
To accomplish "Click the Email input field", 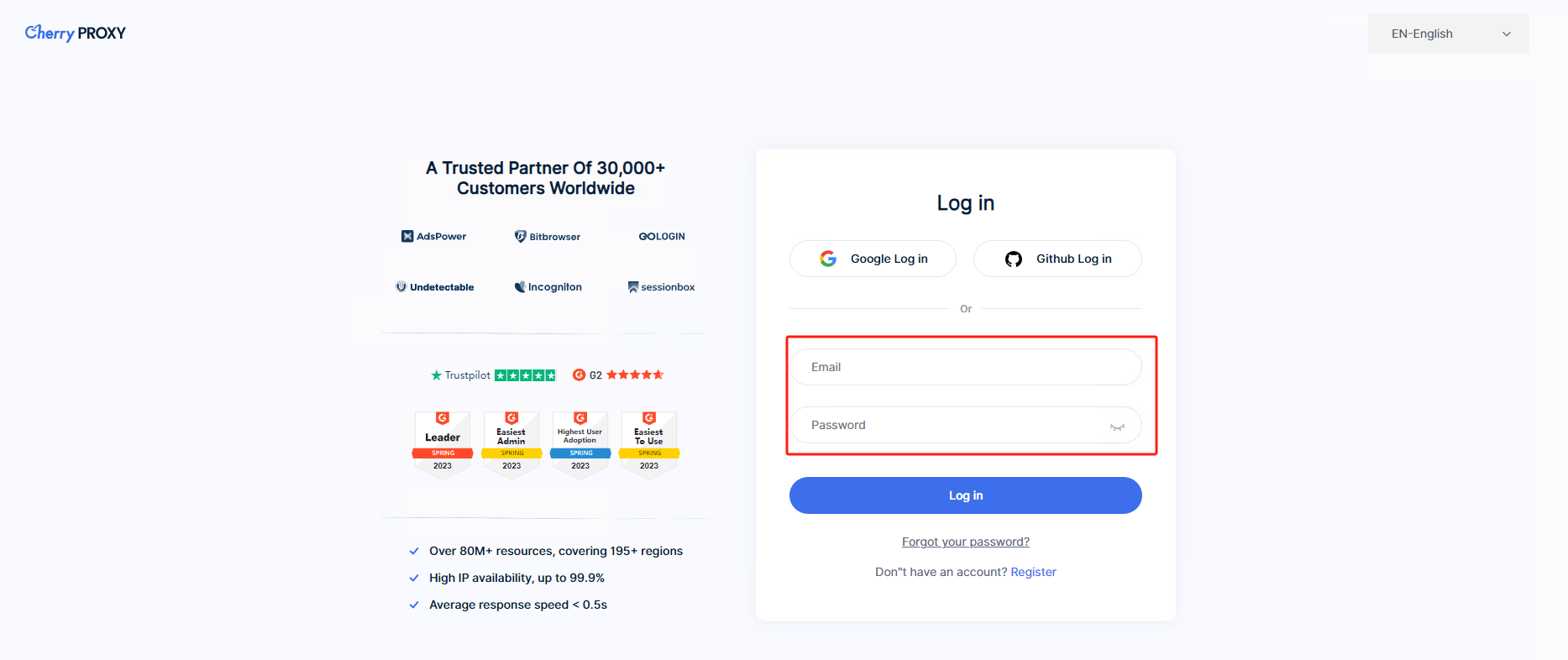I will [965, 367].
